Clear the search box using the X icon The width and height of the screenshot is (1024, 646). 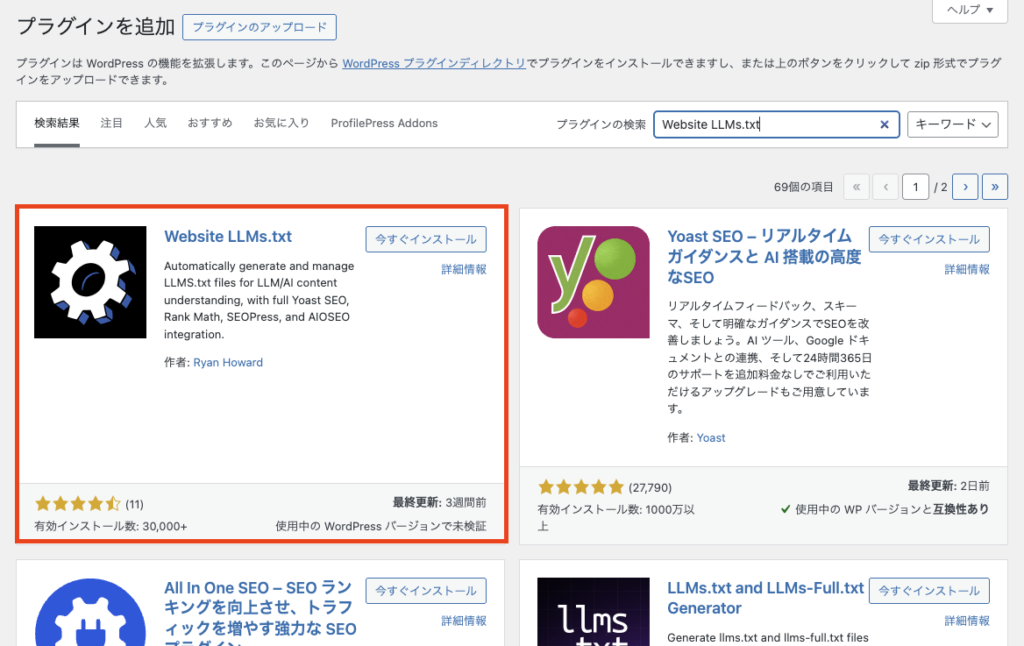click(x=884, y=124)
